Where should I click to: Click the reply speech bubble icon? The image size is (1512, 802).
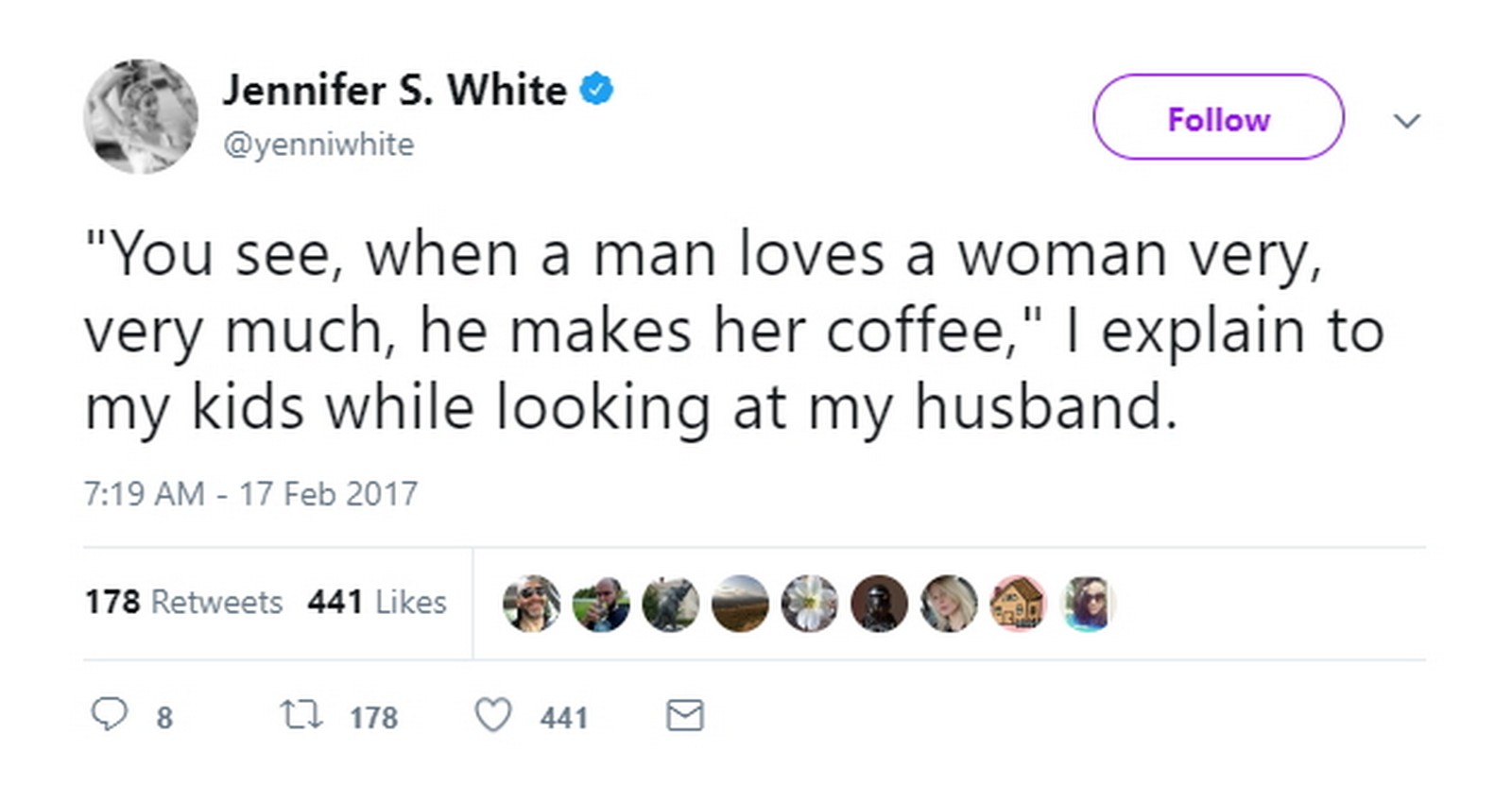click(x=109, y=714)
